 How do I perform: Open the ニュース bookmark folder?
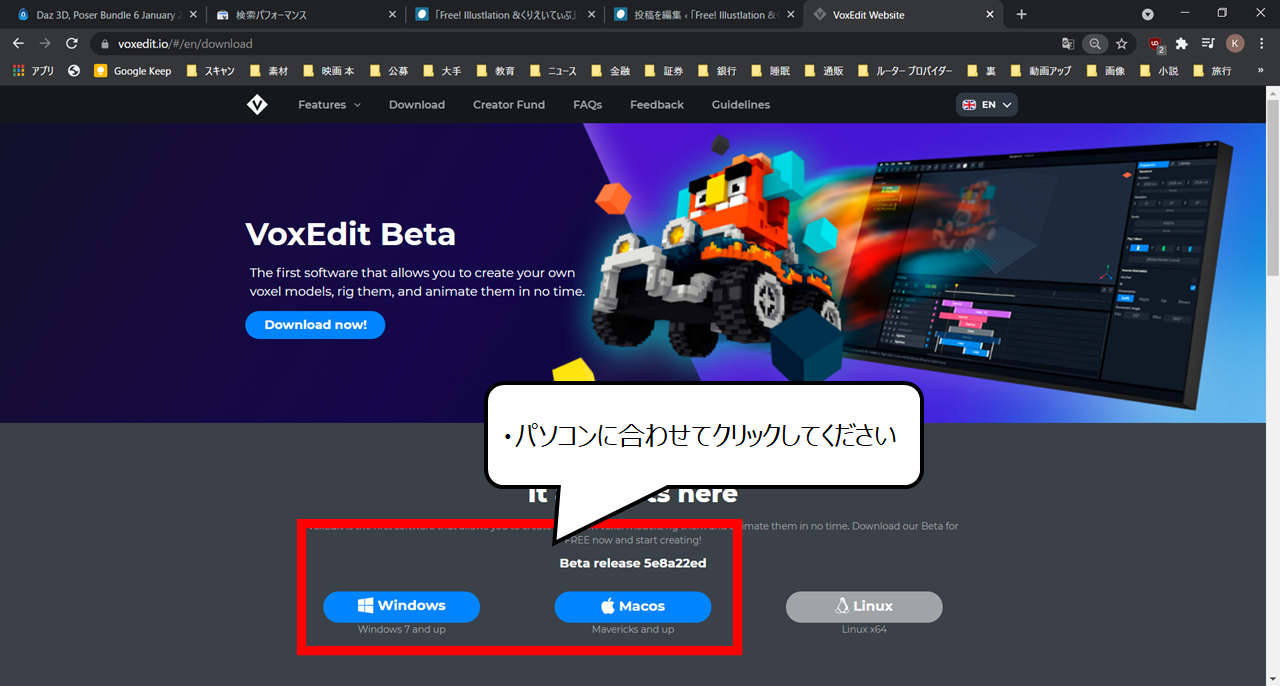point(553,71)
